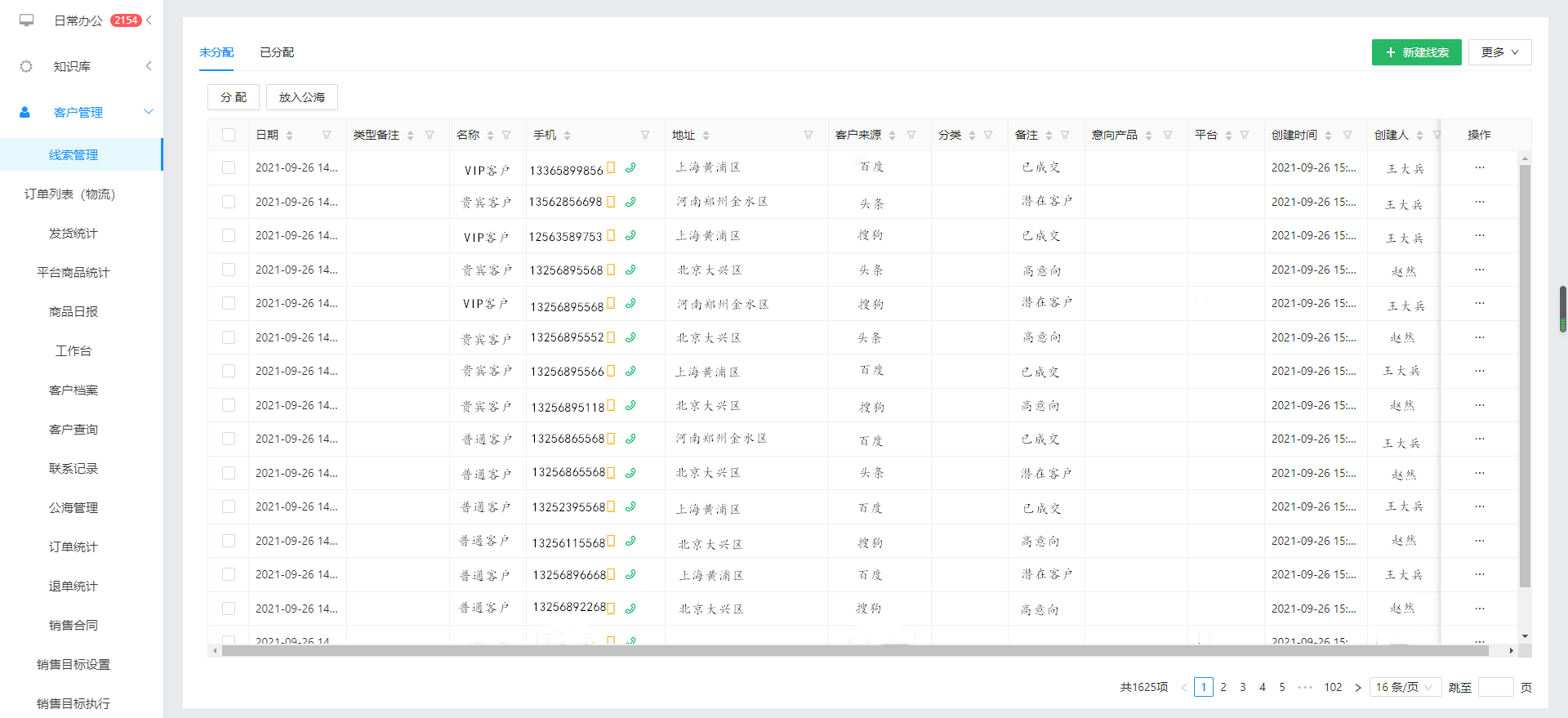Open filter funnel for 日期 column
1568x718 pixels.
coord(327,135)
